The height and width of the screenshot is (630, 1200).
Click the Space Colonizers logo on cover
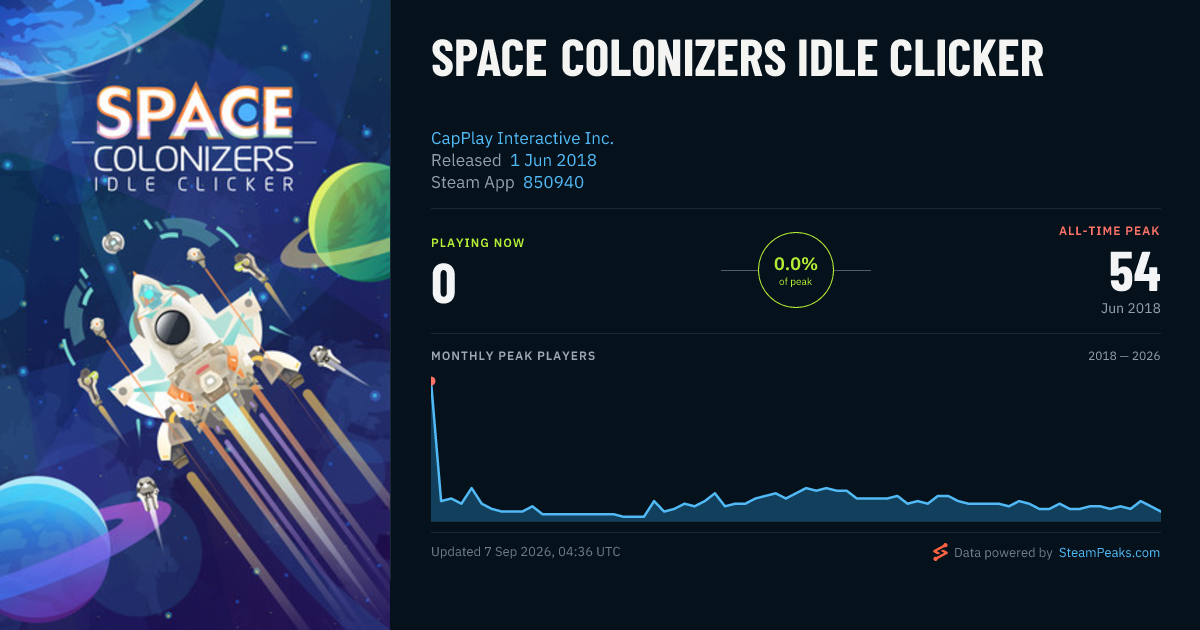(x=195, y=138)
